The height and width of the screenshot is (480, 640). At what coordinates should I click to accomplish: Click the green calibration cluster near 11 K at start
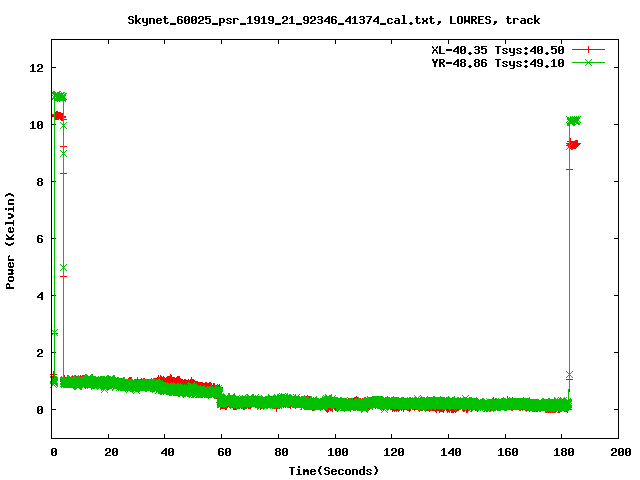pos(59,96)
